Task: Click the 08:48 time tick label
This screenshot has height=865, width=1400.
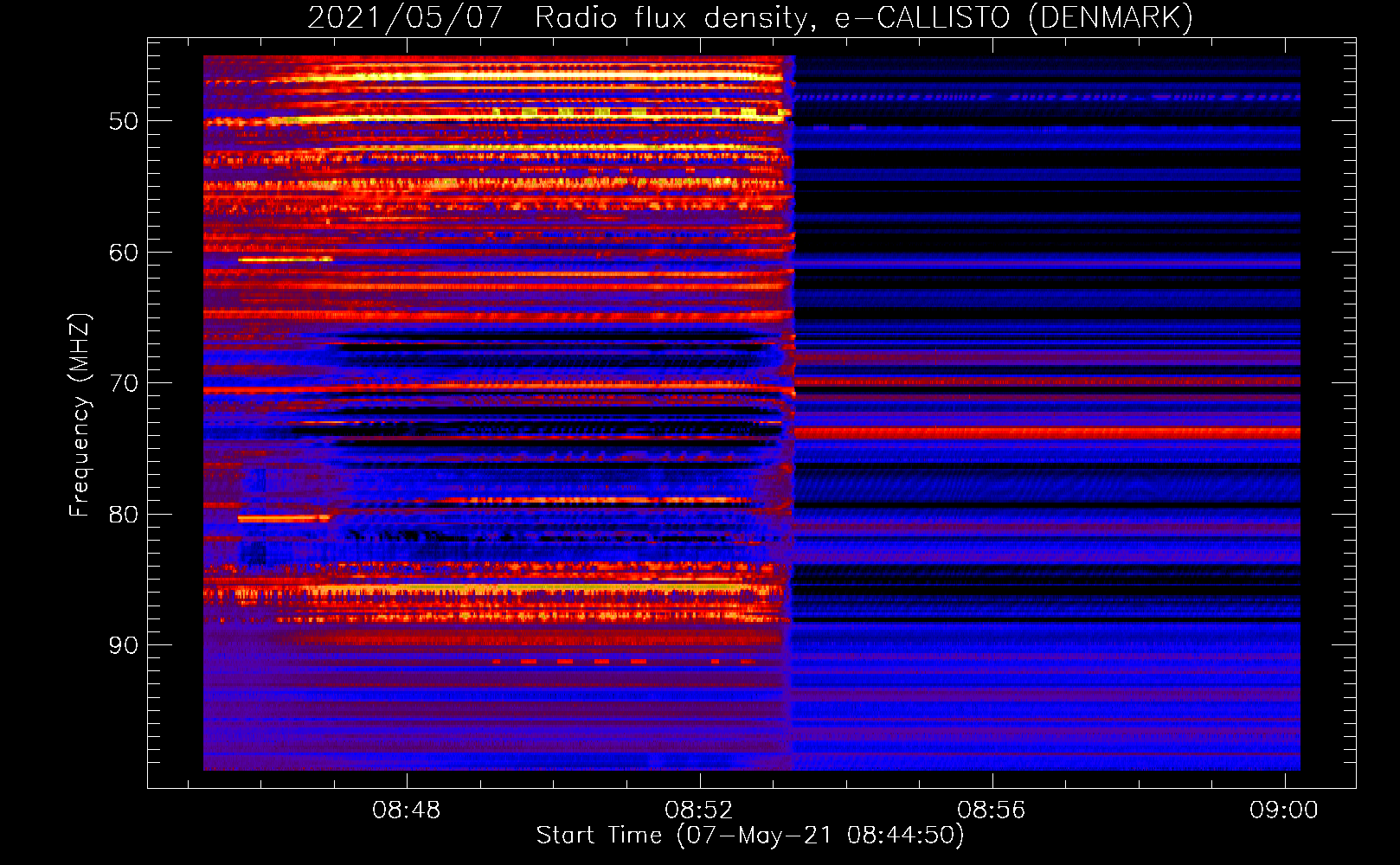Action: point(406,810)
